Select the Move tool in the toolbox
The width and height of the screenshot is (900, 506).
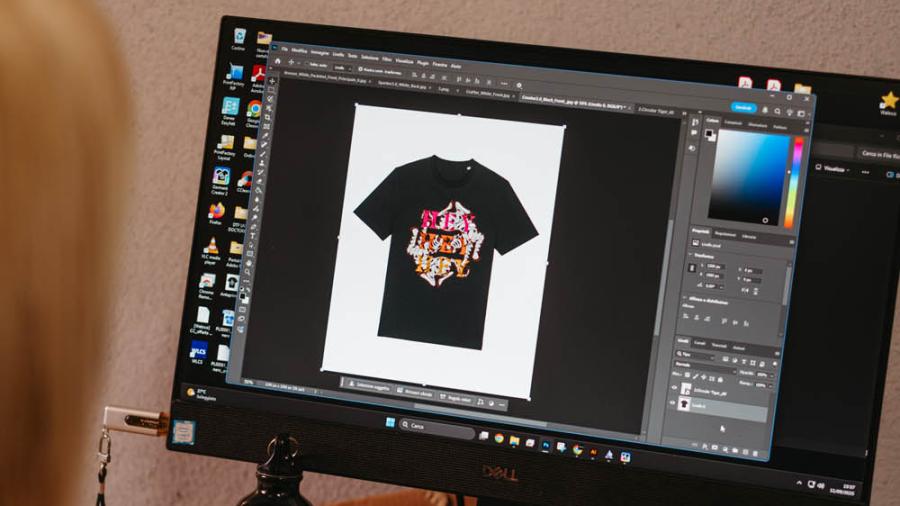272,81
